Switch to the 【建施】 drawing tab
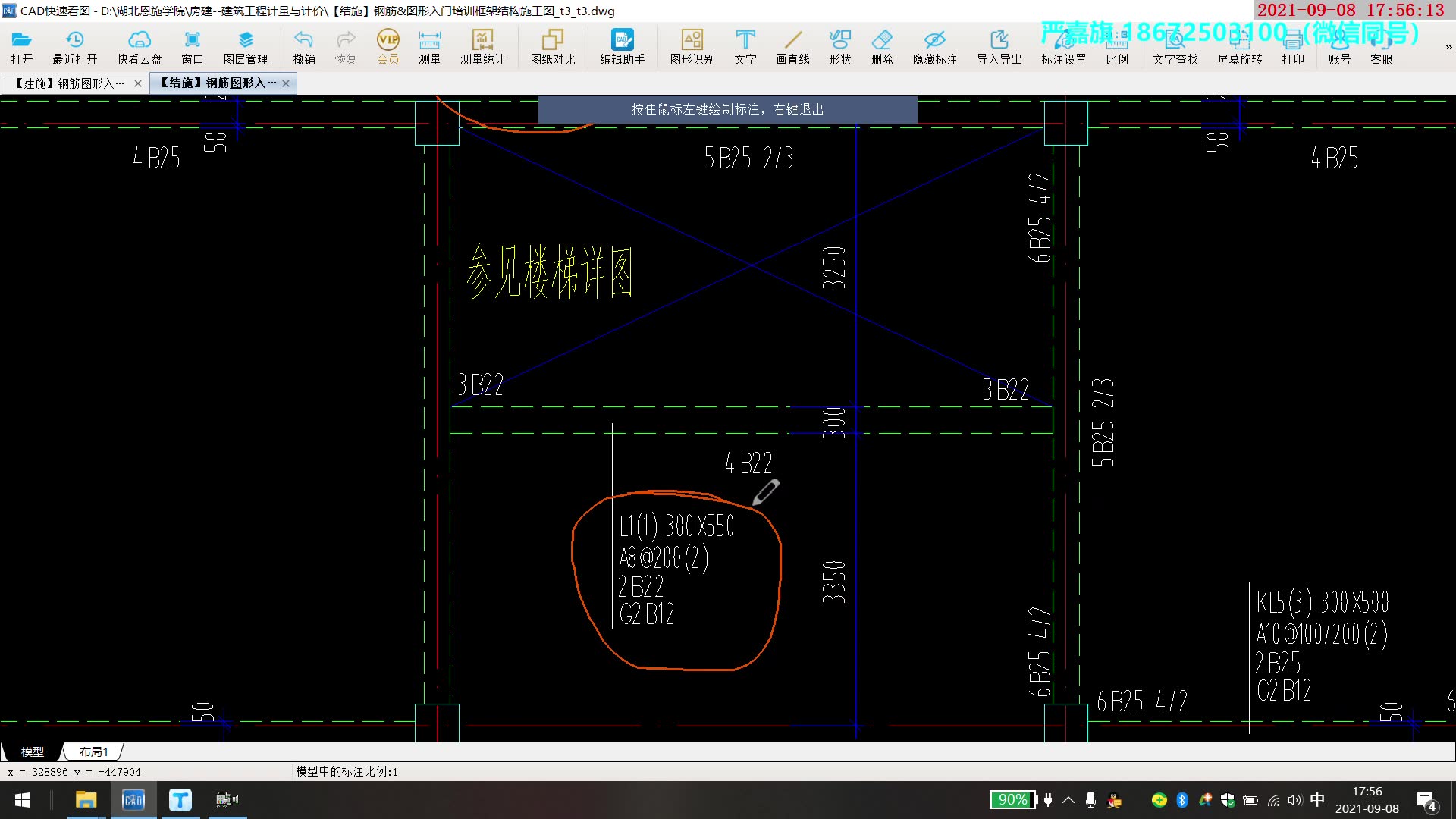1456x819 pixels. [68, 83]
